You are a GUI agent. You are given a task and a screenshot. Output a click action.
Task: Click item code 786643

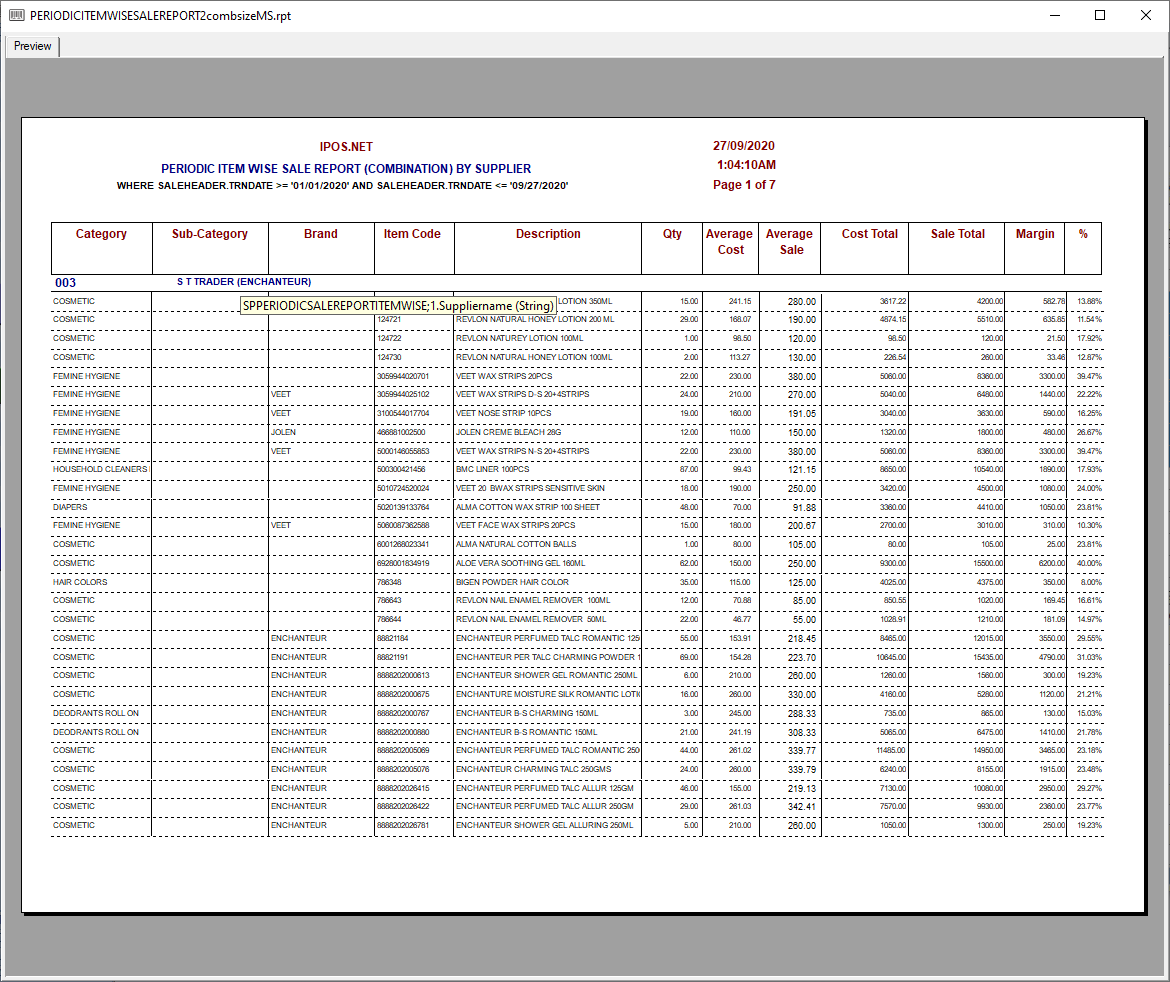[x=389, y=600]
